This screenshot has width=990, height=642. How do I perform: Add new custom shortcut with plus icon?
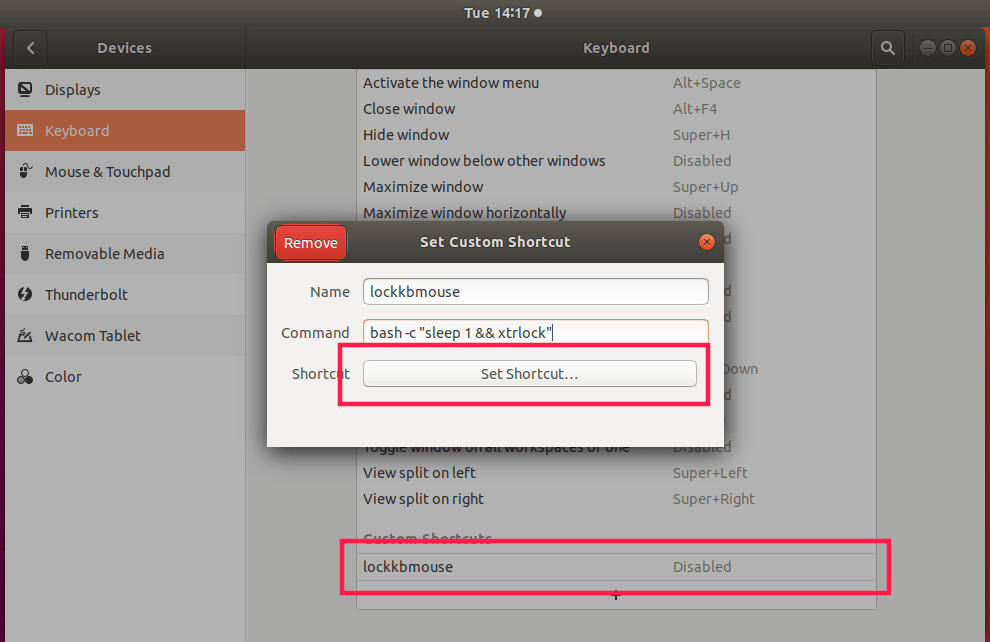click(616, 595)
